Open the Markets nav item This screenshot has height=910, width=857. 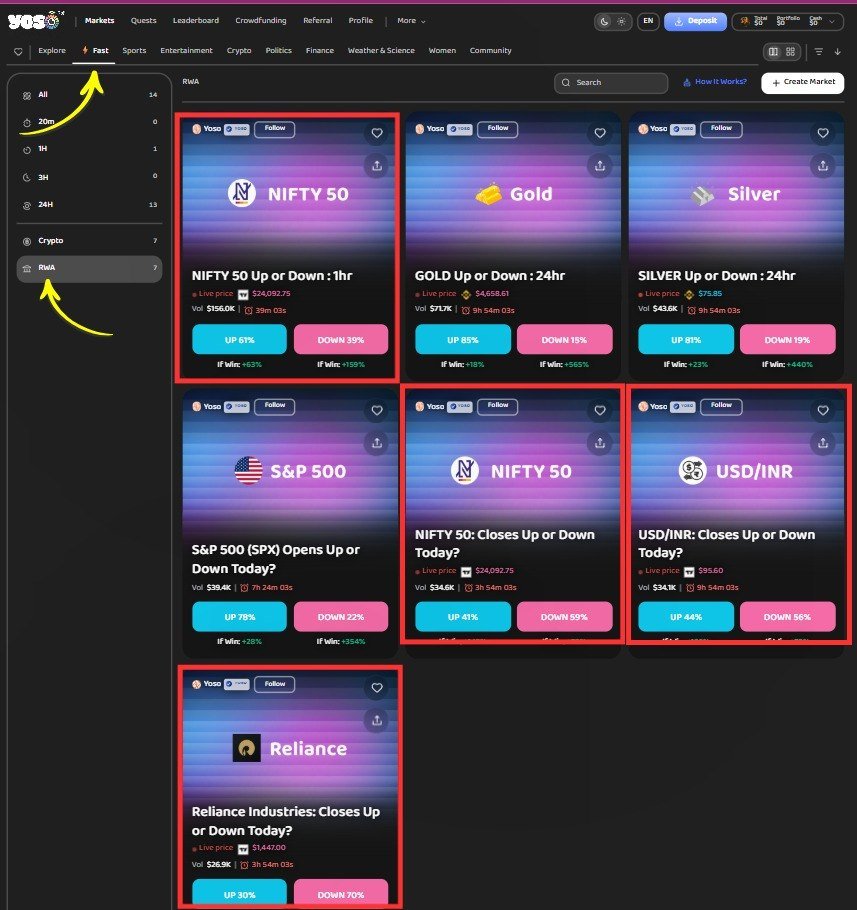[x=99, y=21]
